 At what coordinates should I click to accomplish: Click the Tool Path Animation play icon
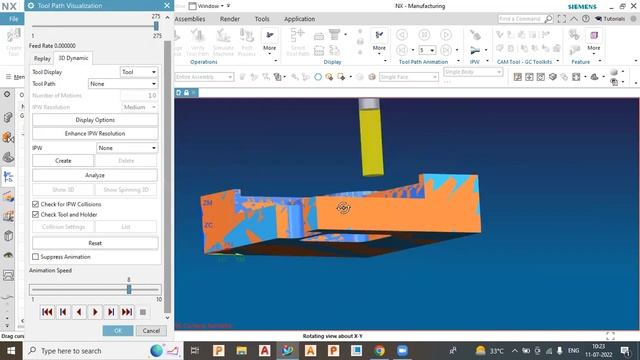[x=446, y=35]
